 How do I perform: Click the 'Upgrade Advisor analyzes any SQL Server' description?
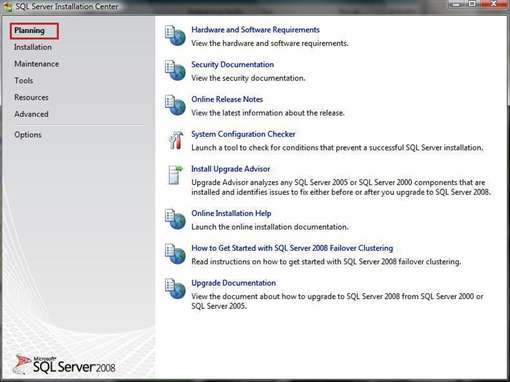pos(341,187)
